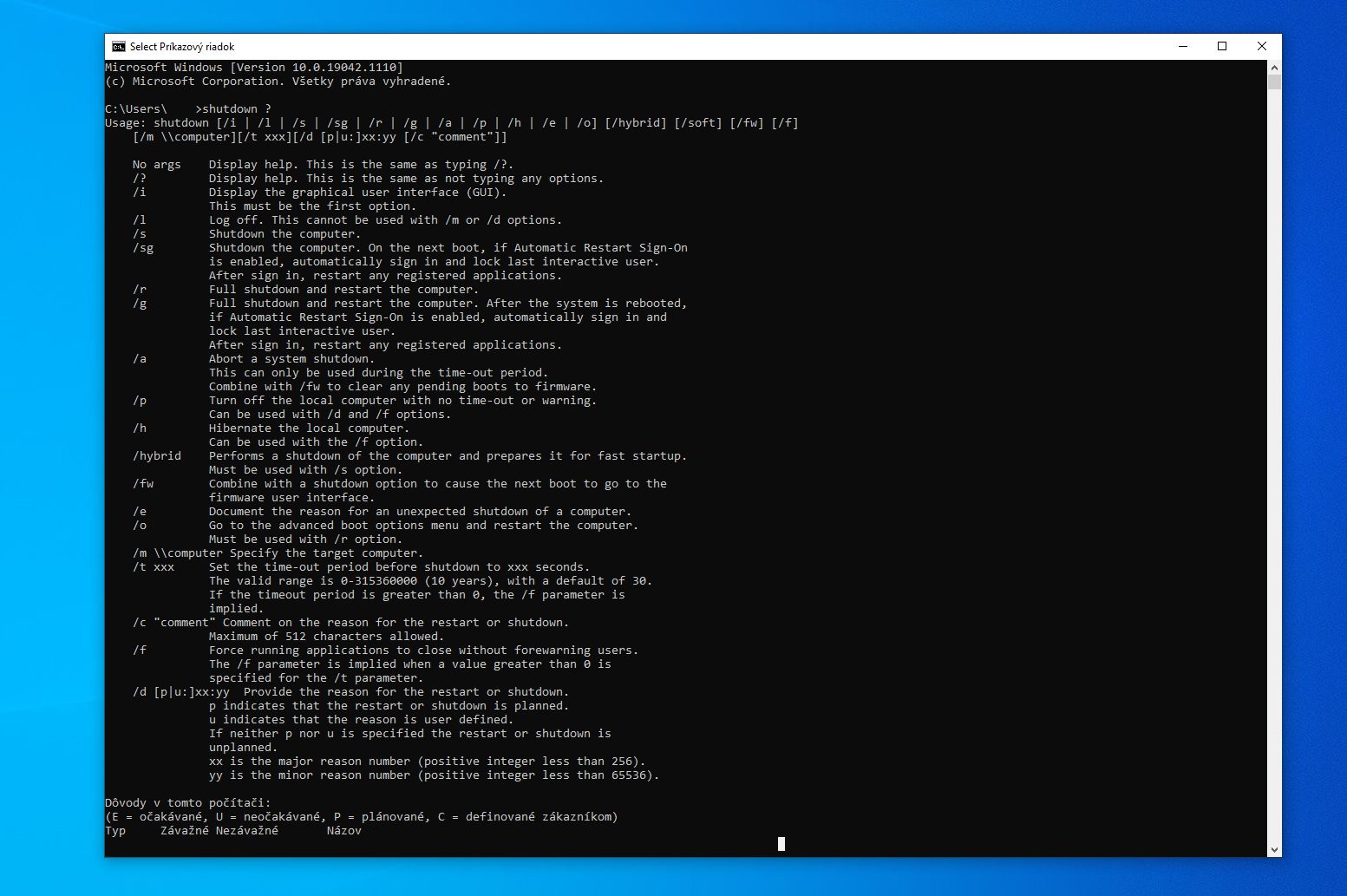Click '/f' 'Force running applications to close' line

click(x=386, y=651)
